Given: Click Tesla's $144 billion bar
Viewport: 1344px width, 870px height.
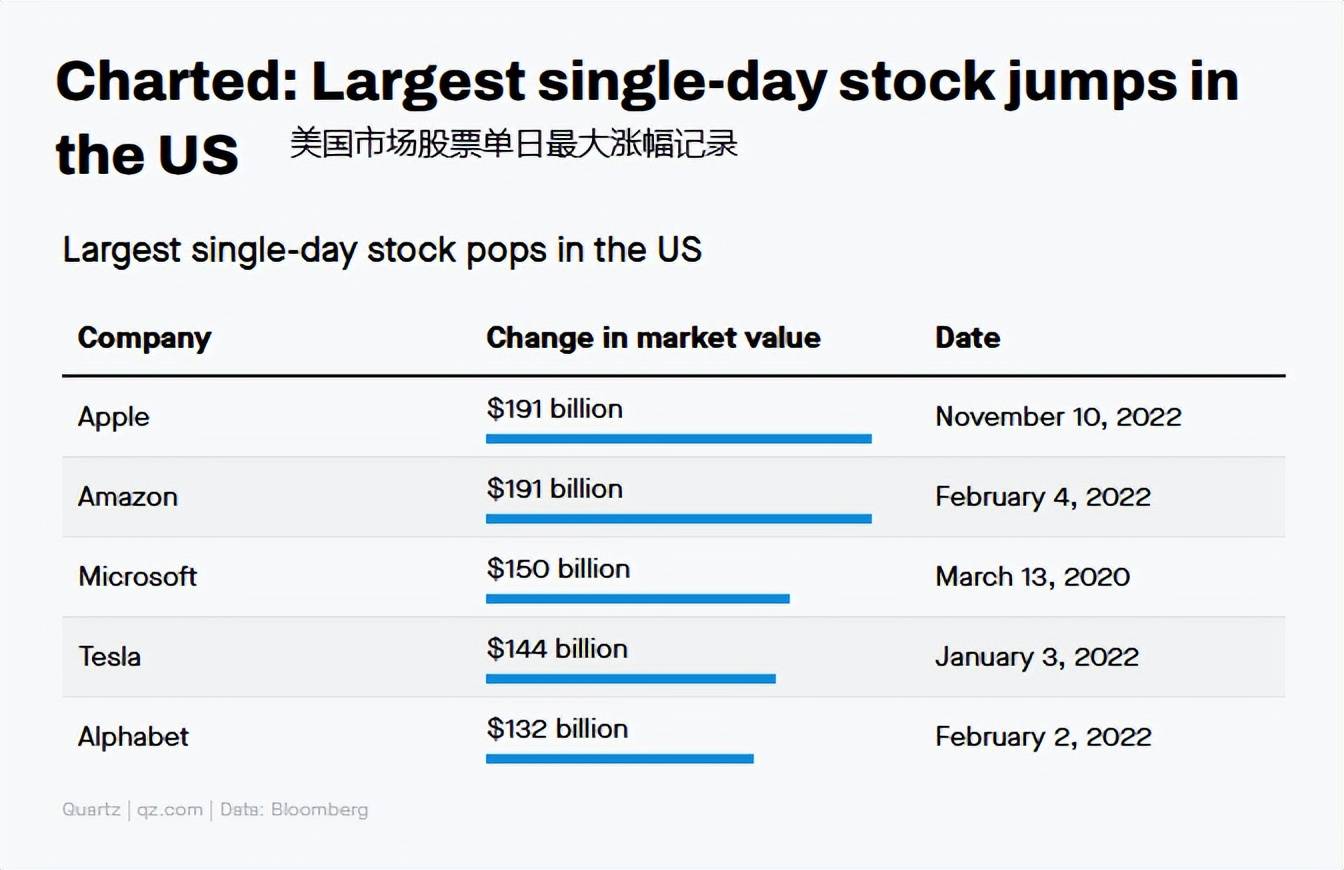Looking at the screenshot, I should [x=631, y=678].
